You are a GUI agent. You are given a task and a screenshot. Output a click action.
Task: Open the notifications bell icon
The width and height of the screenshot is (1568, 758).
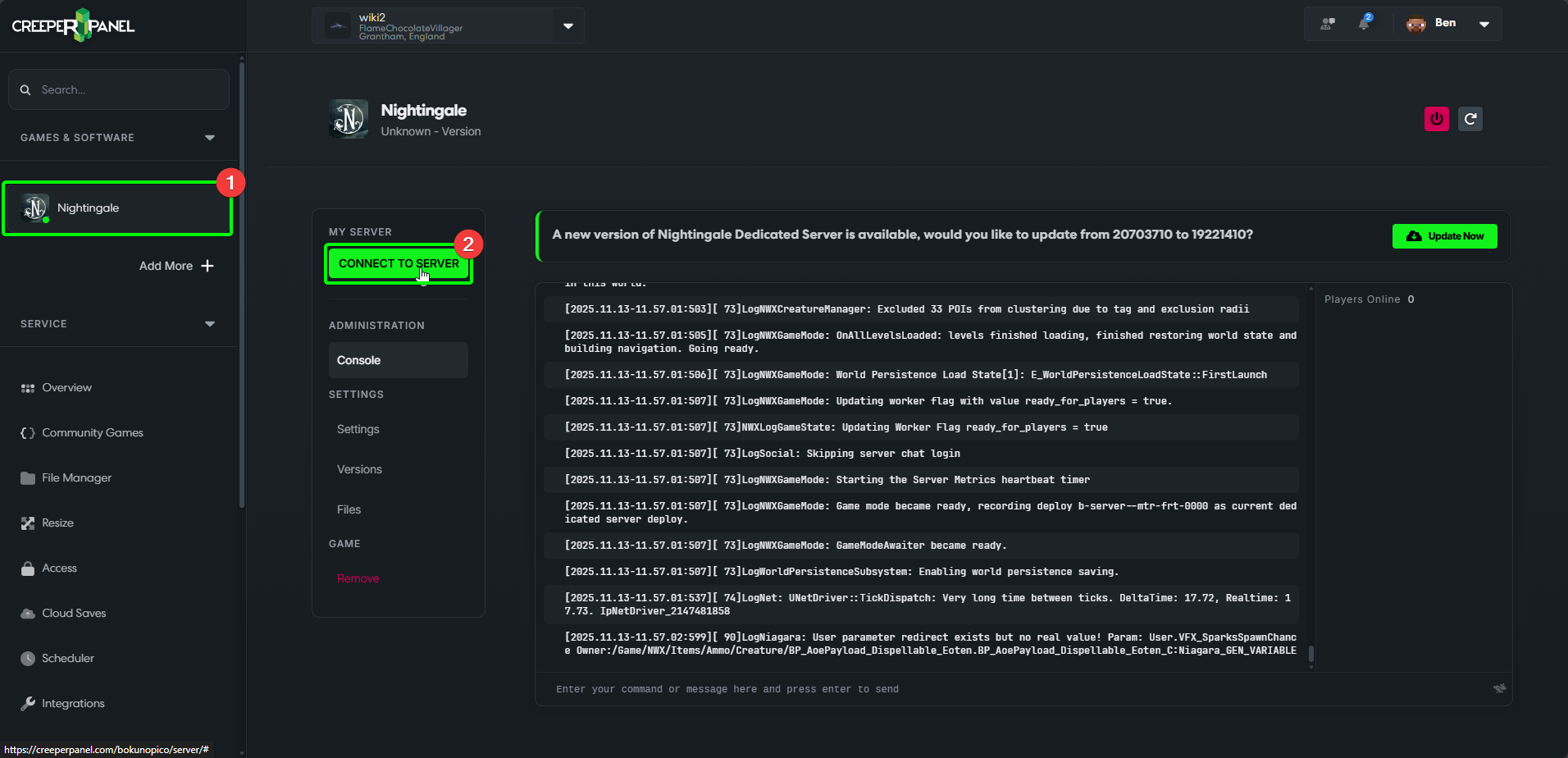click(1364, 23)
